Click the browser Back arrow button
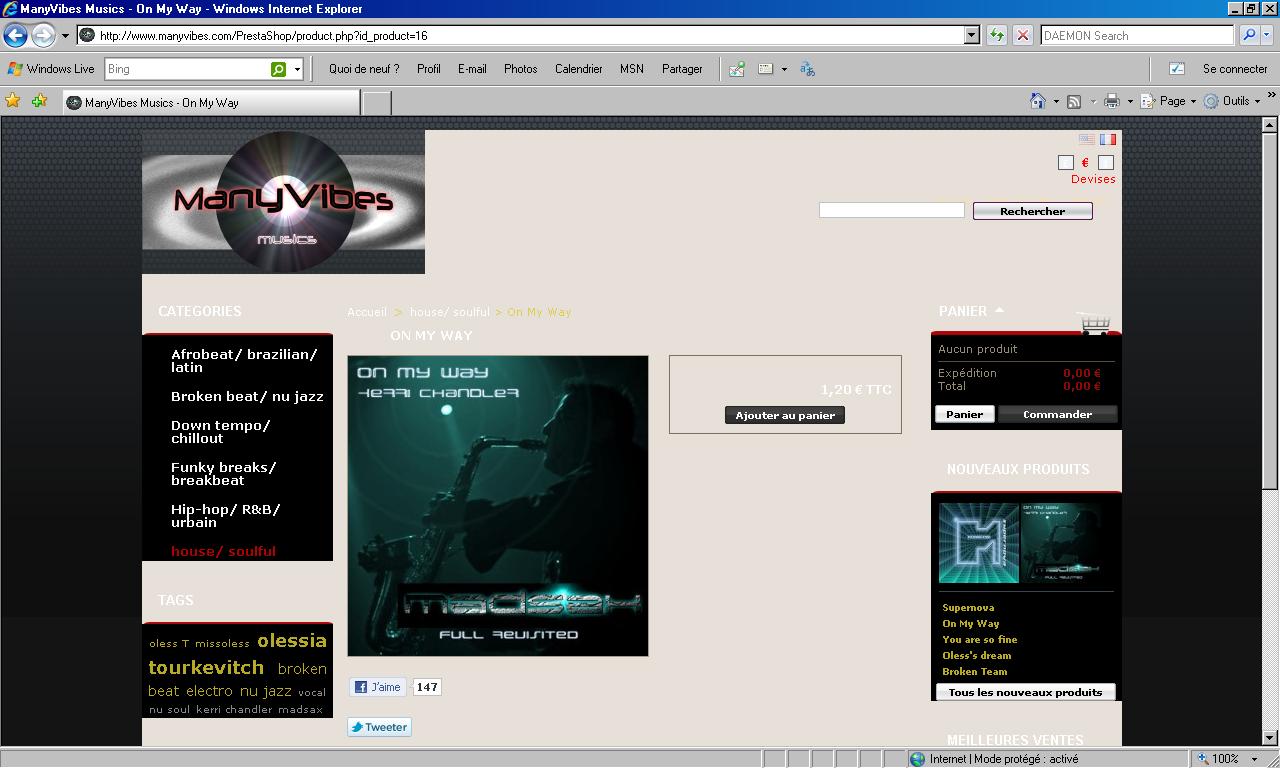This screenshot has width=1280, height=768. 15,35
